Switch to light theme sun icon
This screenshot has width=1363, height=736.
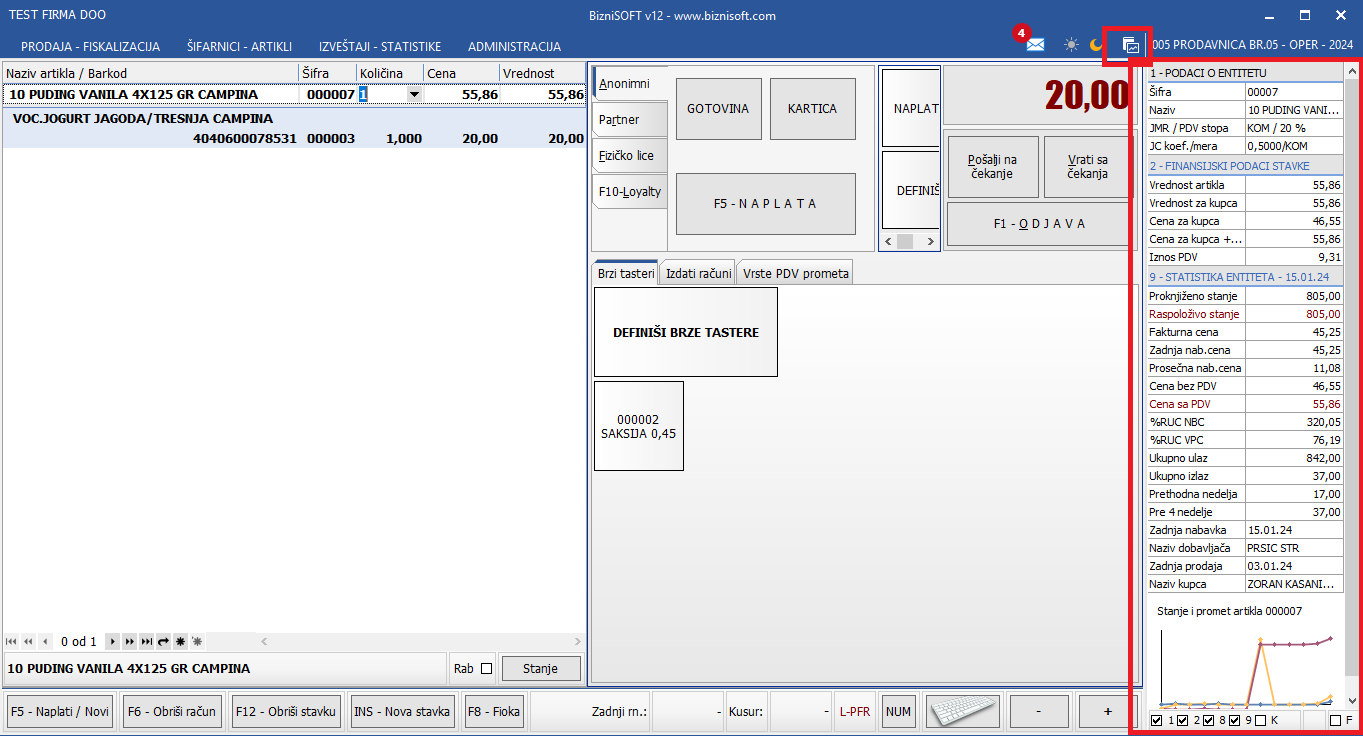coord(1071,45)
